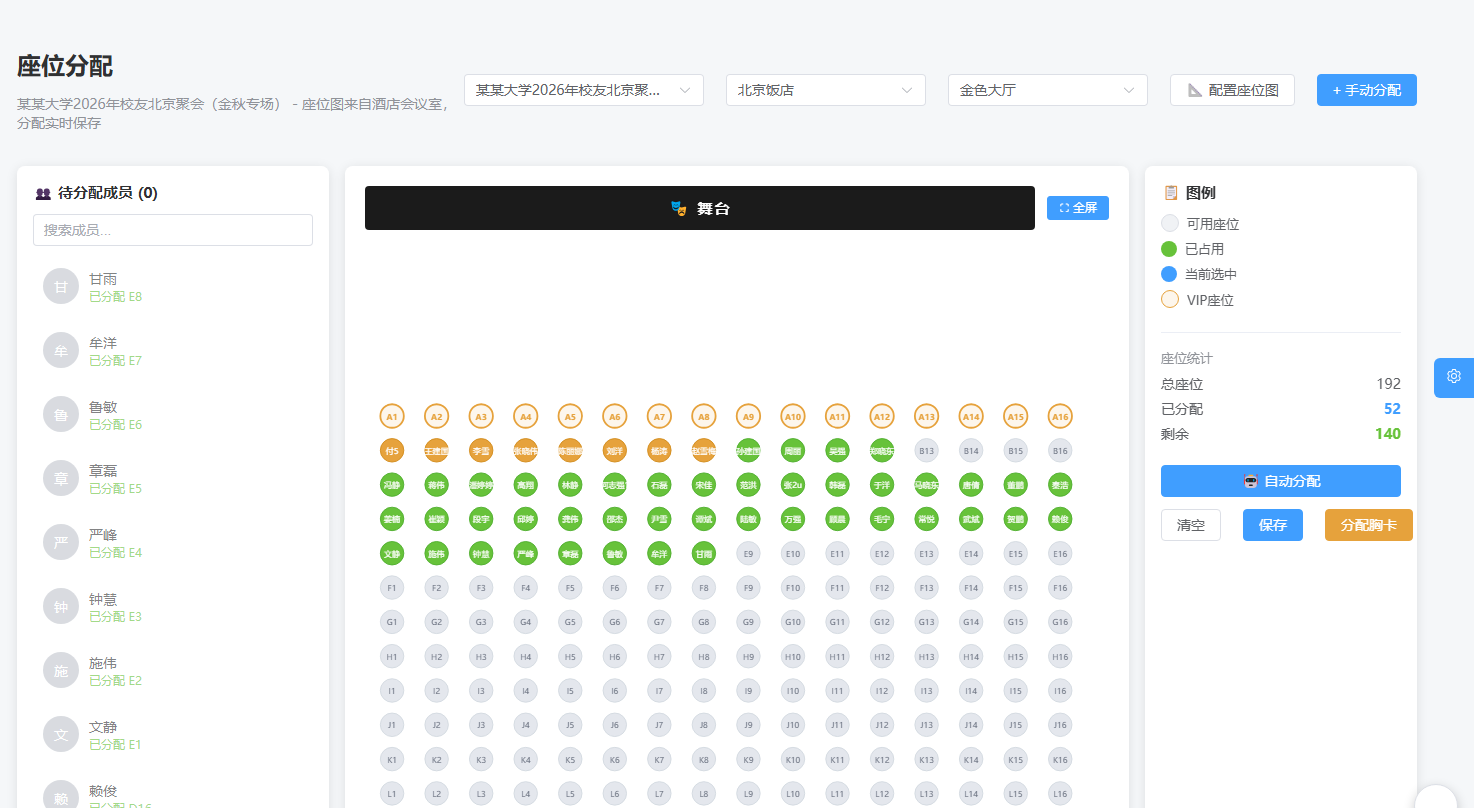Click the 清空 button
Image resolution: width=1474 pixels, height=808 pixels.
[1191, 525]
